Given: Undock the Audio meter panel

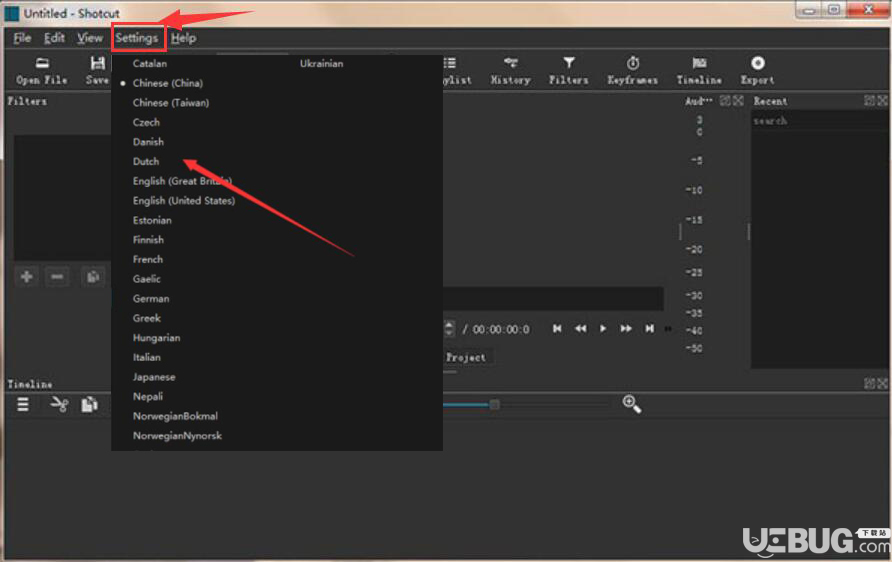Looking at the screenshot, I should pyautogui.click(x=725, y=101).
